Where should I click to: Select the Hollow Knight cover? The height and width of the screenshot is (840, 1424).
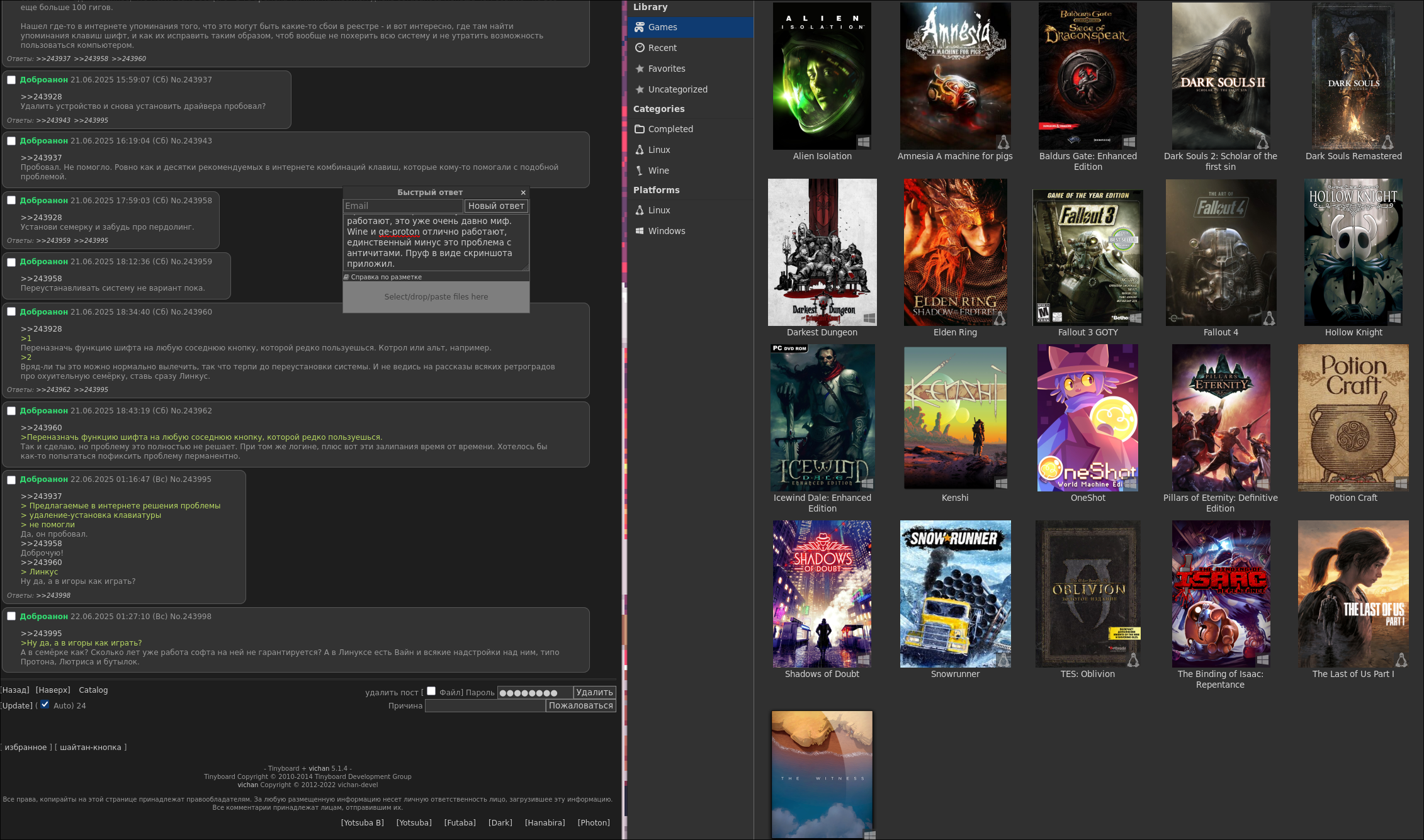1353,252
